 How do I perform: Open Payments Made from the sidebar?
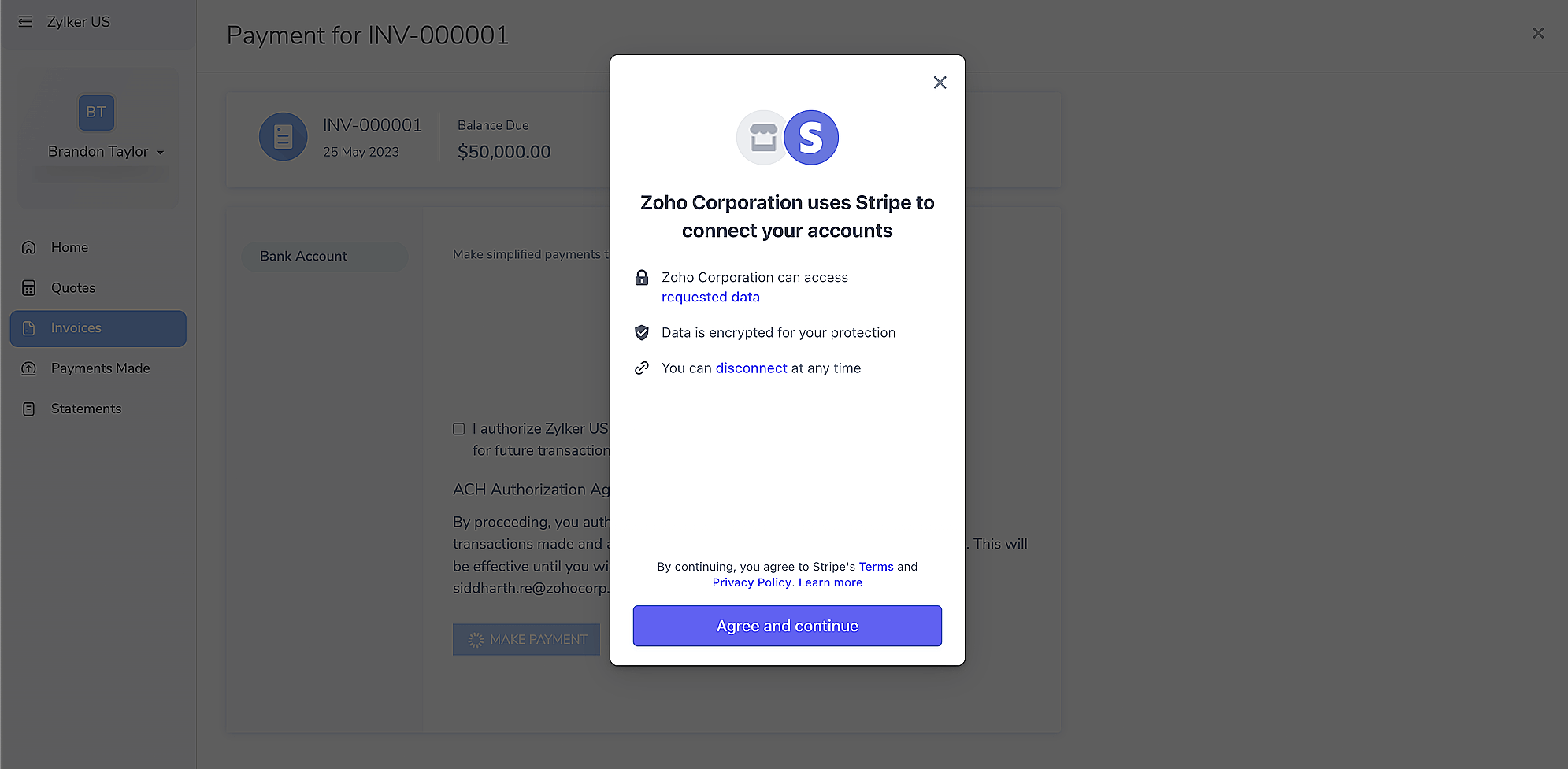coord(100,368)
